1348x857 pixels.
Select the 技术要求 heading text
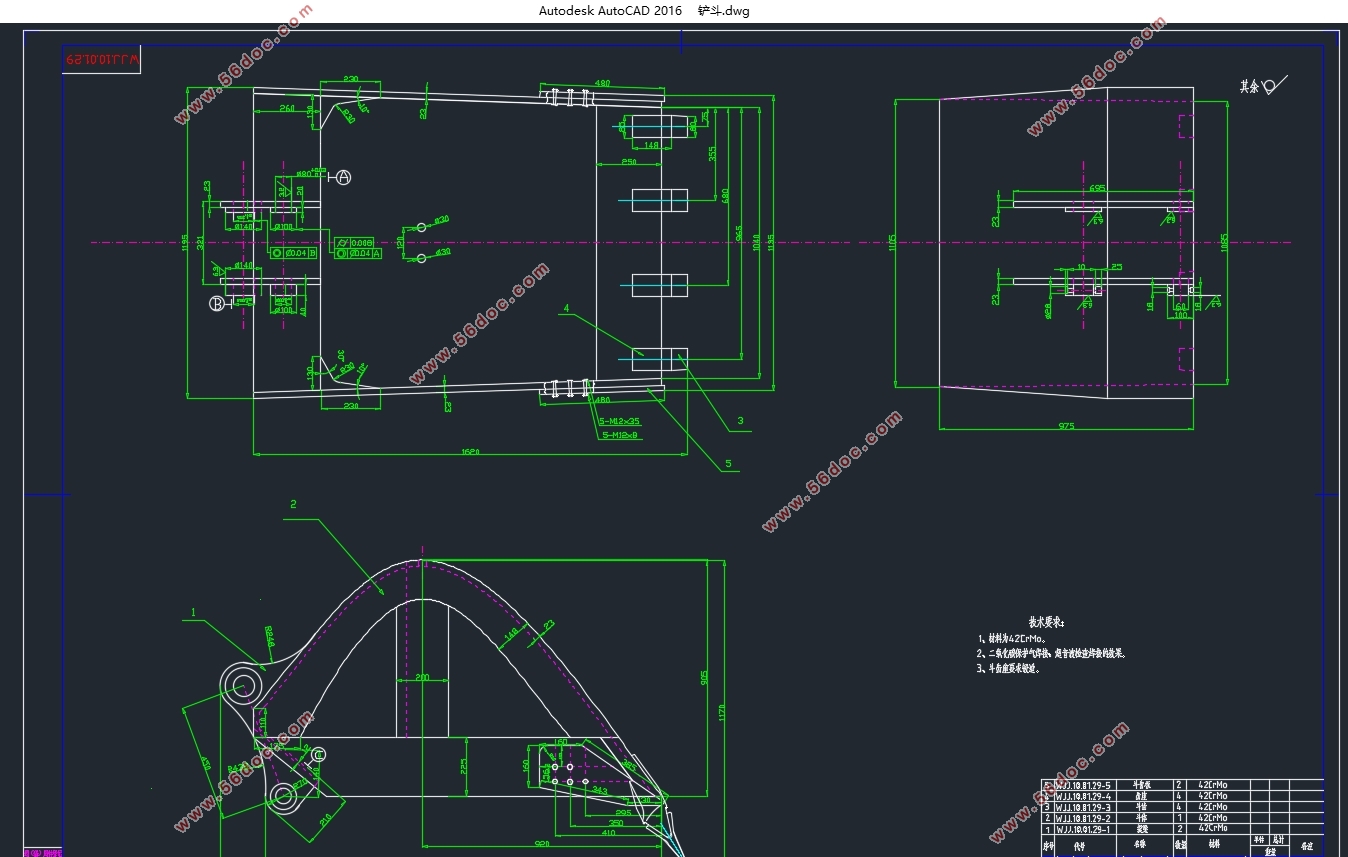click(1047, 621)
